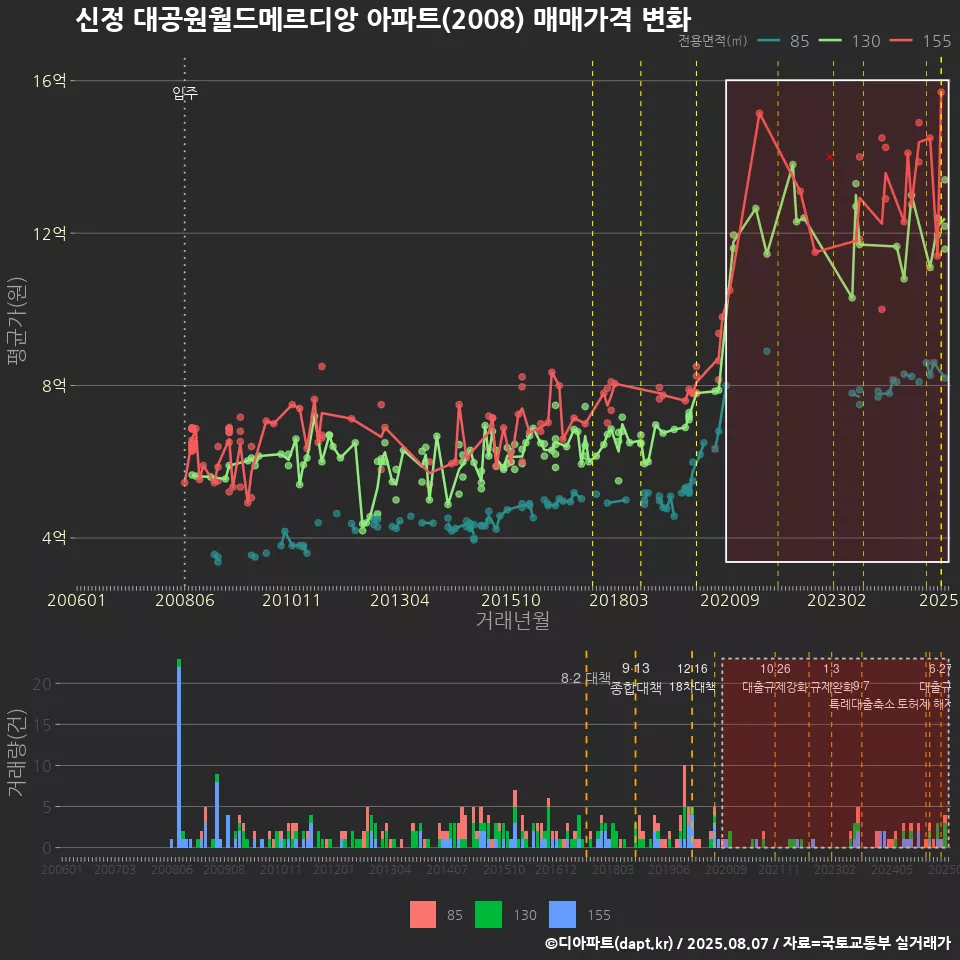This screenshot has width=960, height=960.
Task: Click the chart title text
Action: pos(383,18)
